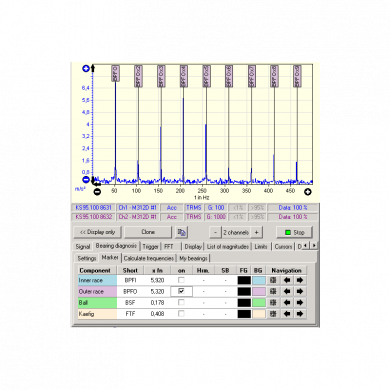Switch to the FFT tab
This screenshot has height=390, width=390.
click(x=169, y=247)
